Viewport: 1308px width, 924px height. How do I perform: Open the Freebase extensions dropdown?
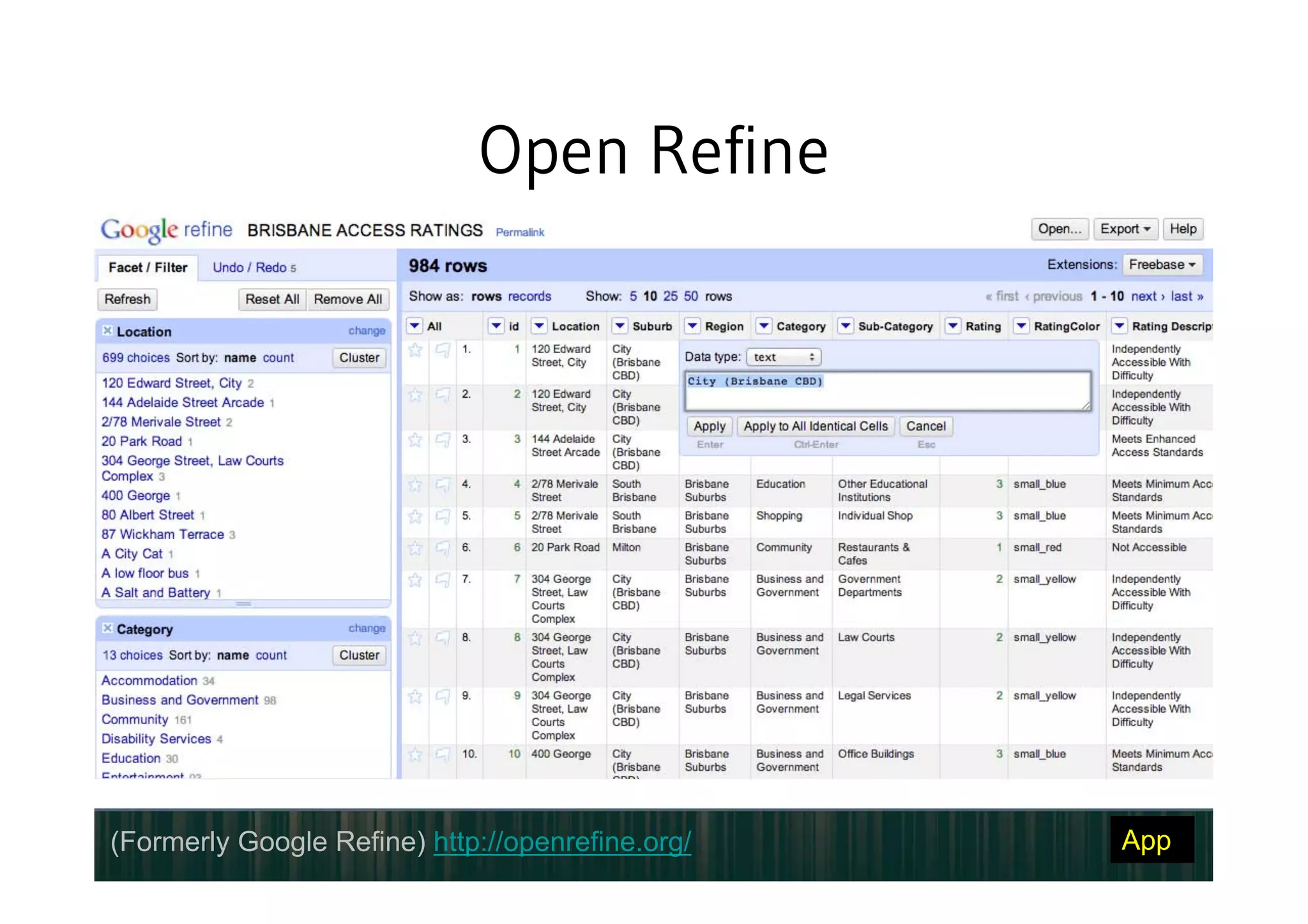point(1162,264)
